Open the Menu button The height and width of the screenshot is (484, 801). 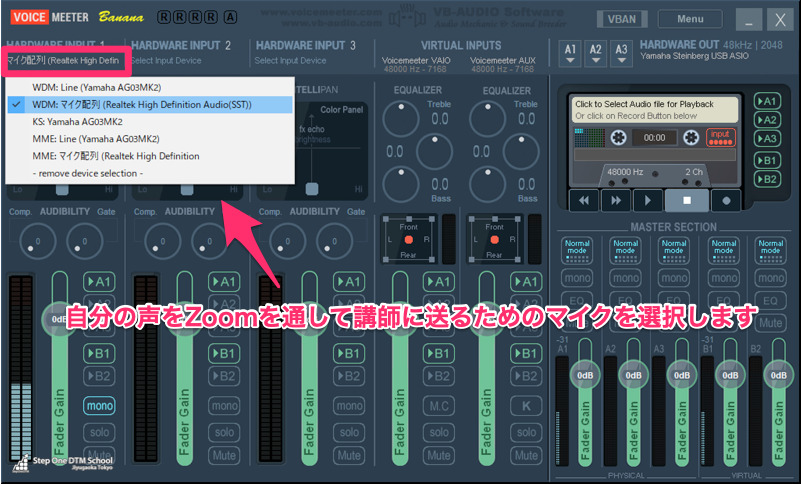click(x=690, y=19)
